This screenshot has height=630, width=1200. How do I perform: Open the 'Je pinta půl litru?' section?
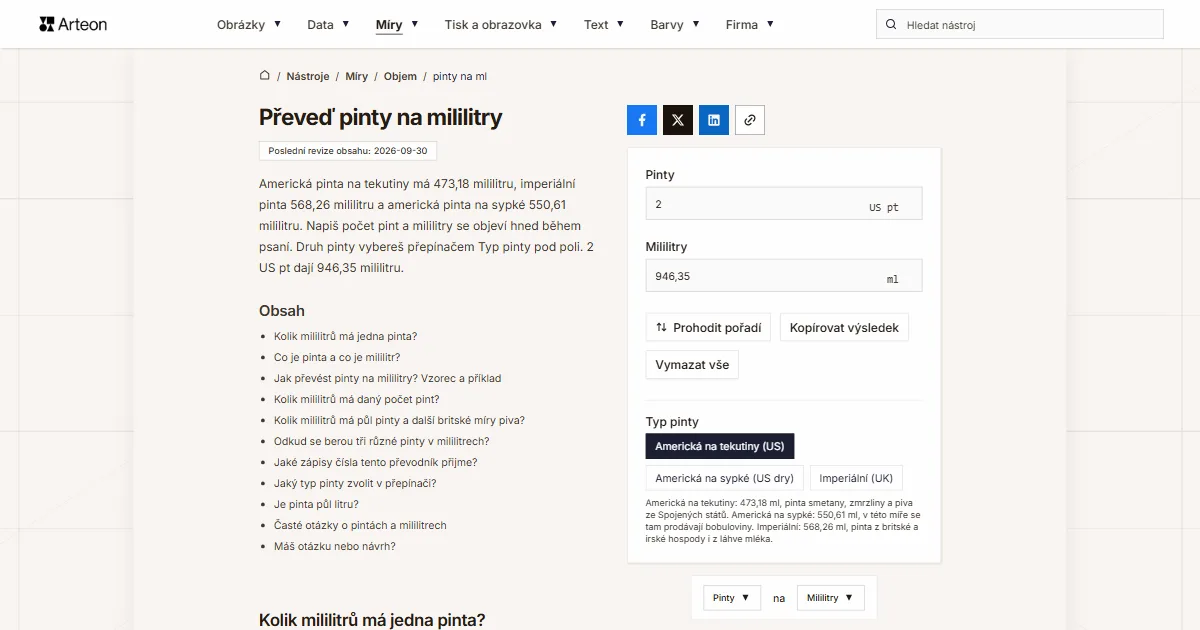(316, 504)
